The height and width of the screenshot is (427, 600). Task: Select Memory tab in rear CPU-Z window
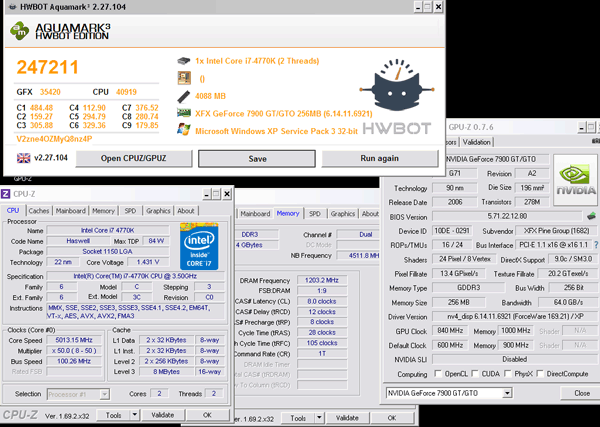288,213
